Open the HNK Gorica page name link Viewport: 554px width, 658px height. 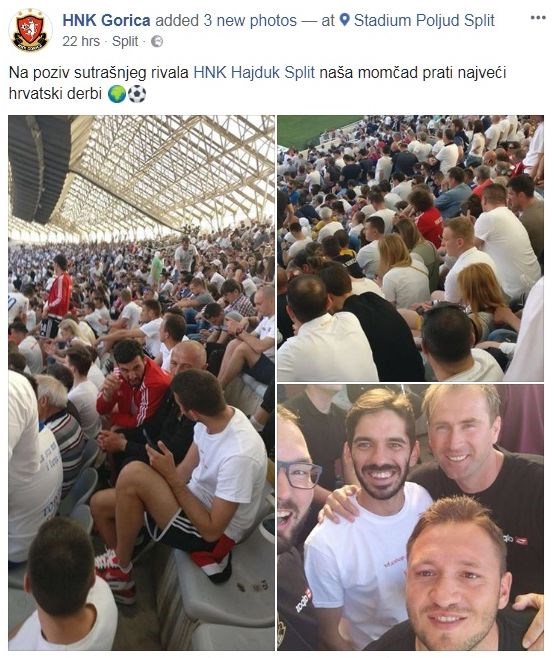(x=106, y=20)
